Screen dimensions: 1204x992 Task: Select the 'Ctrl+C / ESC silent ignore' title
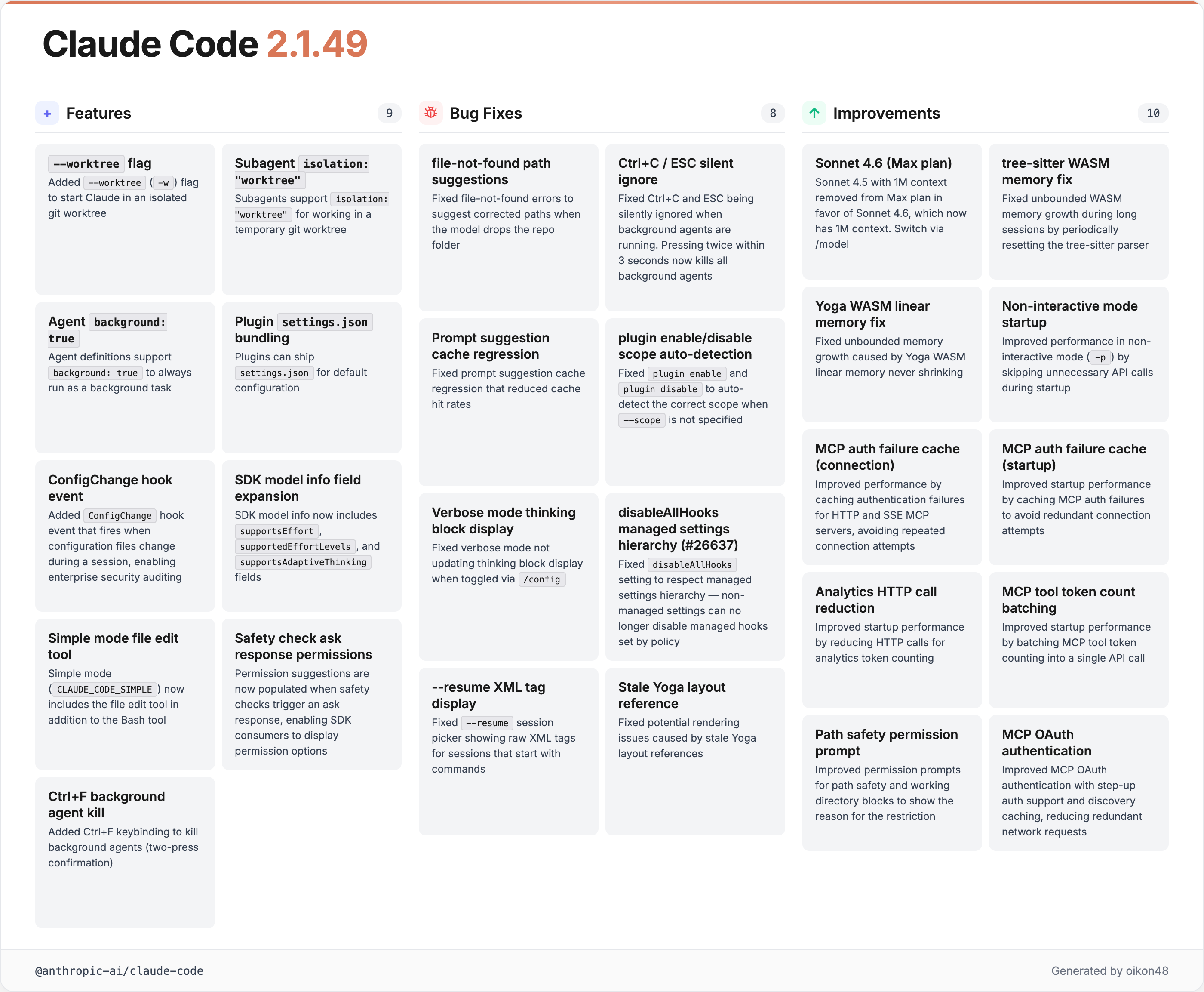click(x=676, y=172)
